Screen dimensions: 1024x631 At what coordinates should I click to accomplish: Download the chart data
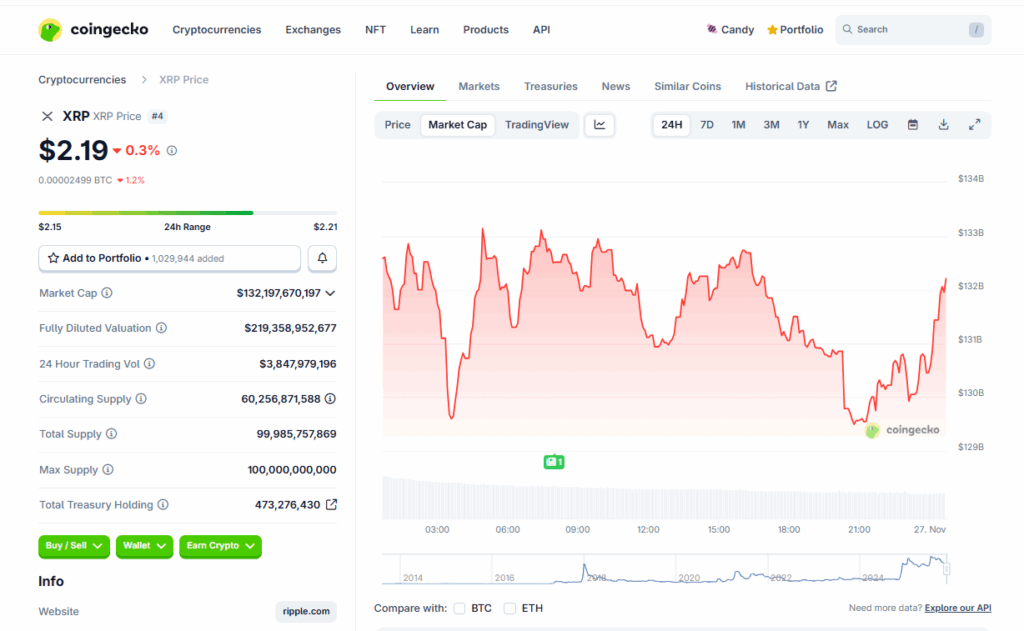[943, 125]
